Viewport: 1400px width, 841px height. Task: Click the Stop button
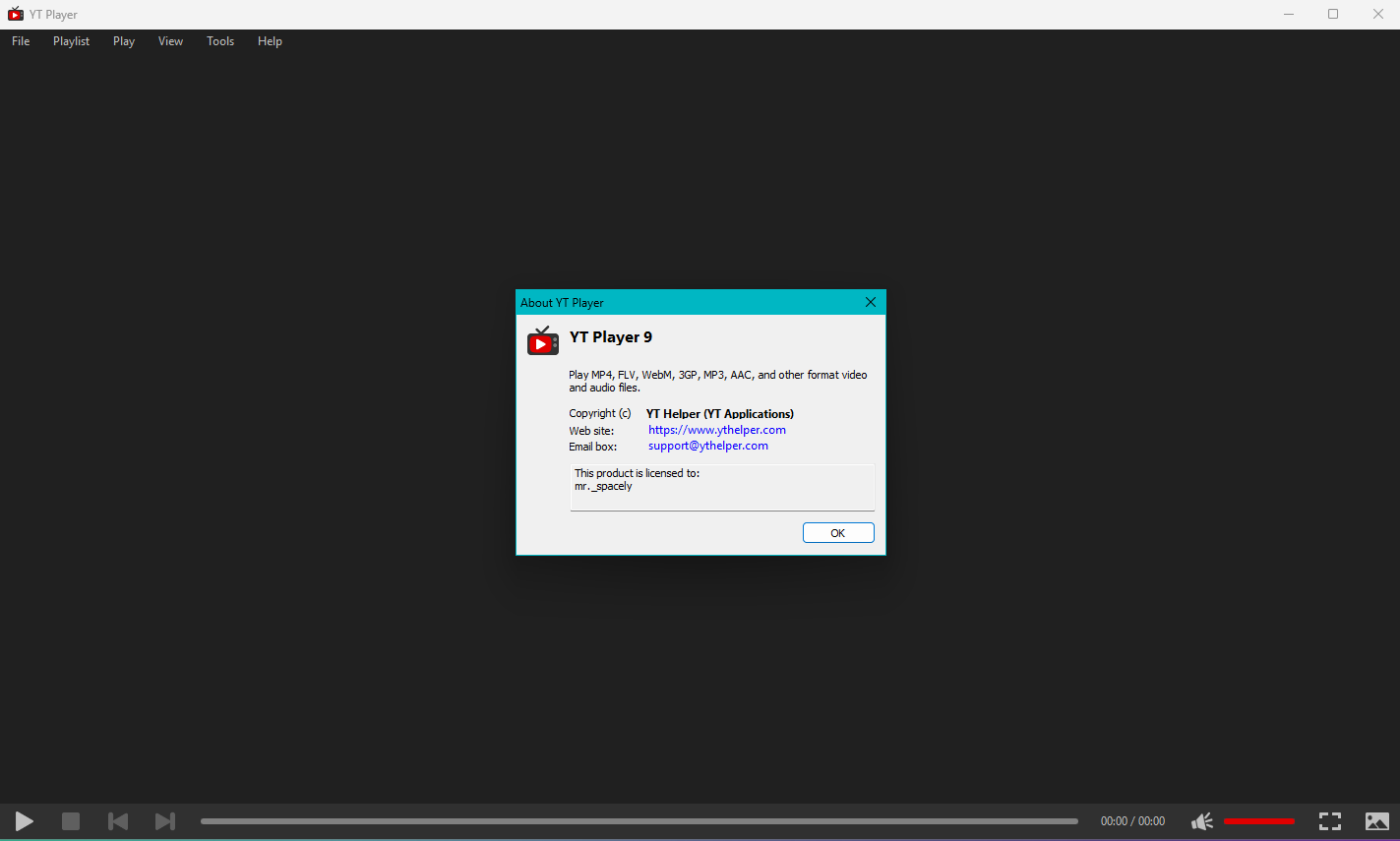tap(71, 820)
